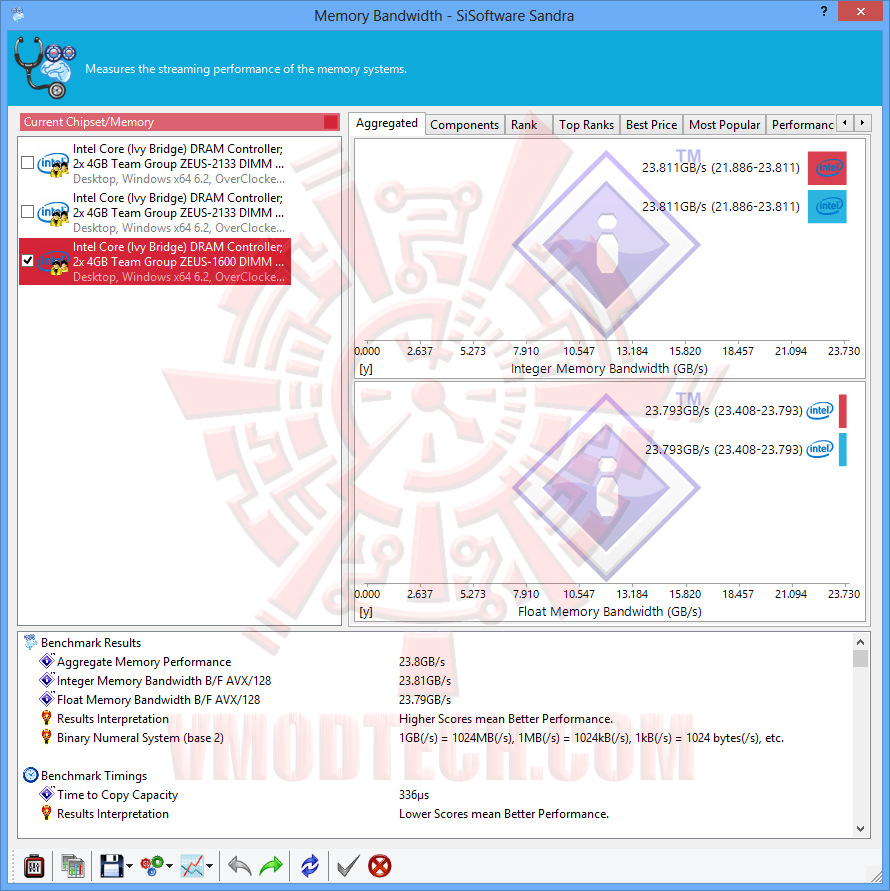Click the Sandra icon in title bar
Screen dimensions: 890x891
(18, 14)
